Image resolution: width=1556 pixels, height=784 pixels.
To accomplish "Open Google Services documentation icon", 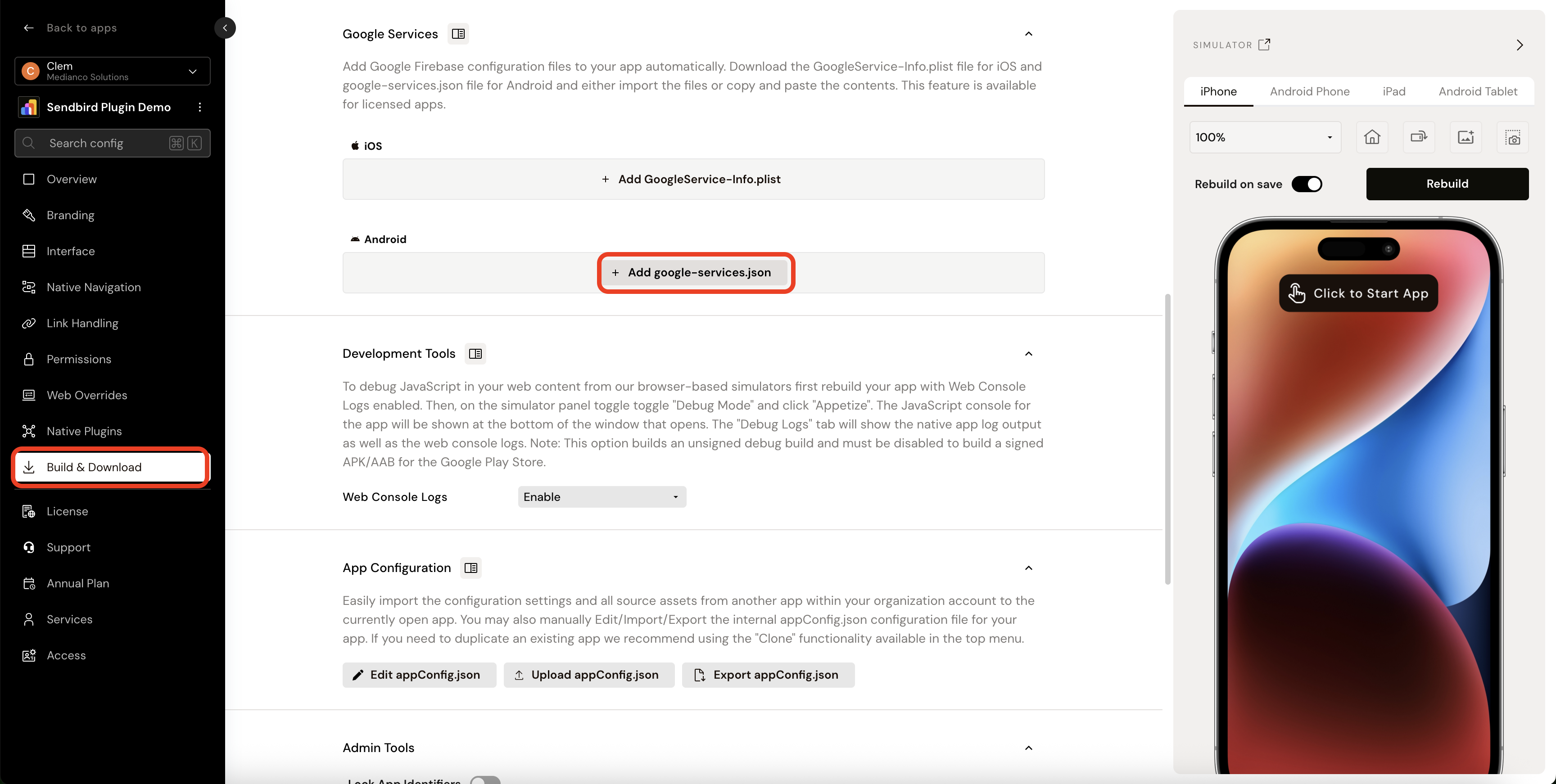I will pyautogui.click(x=458, y=34).
